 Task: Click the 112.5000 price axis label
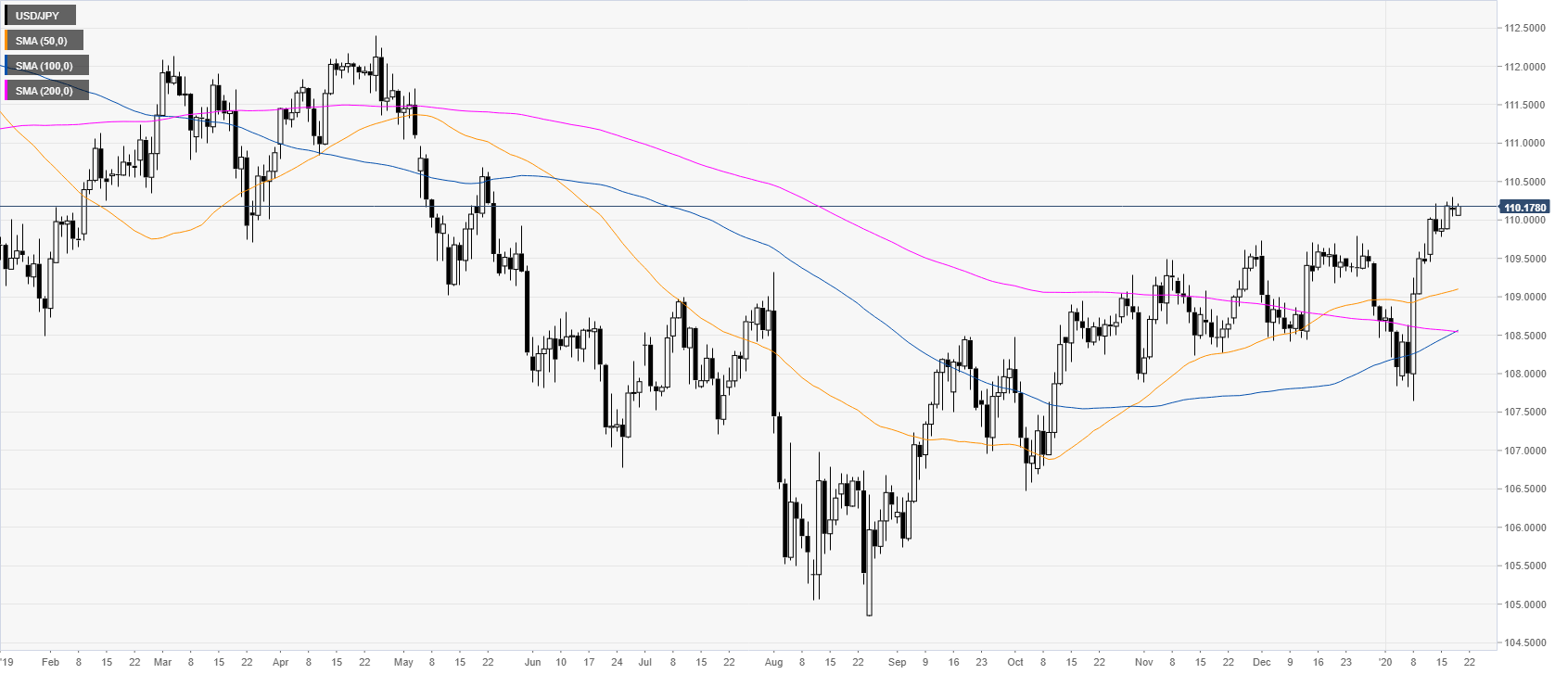(x=1525, y=28)
